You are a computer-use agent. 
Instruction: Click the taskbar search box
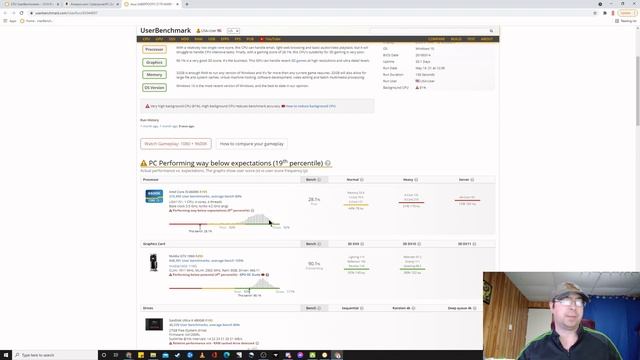point(55,355)
